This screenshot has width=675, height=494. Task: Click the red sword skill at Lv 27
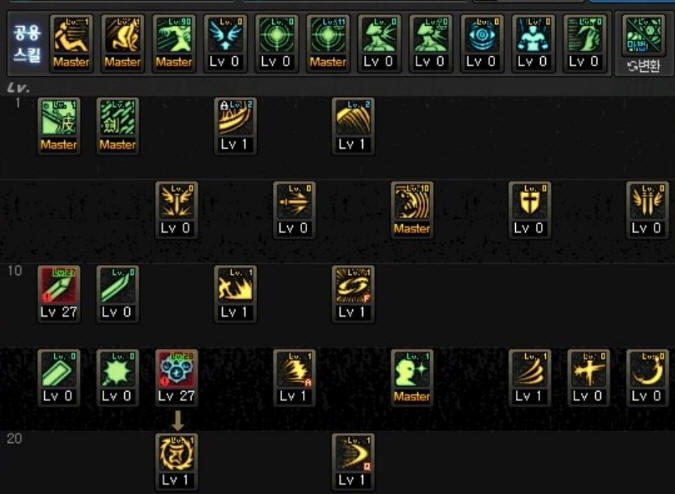click(x=59, y=293)
